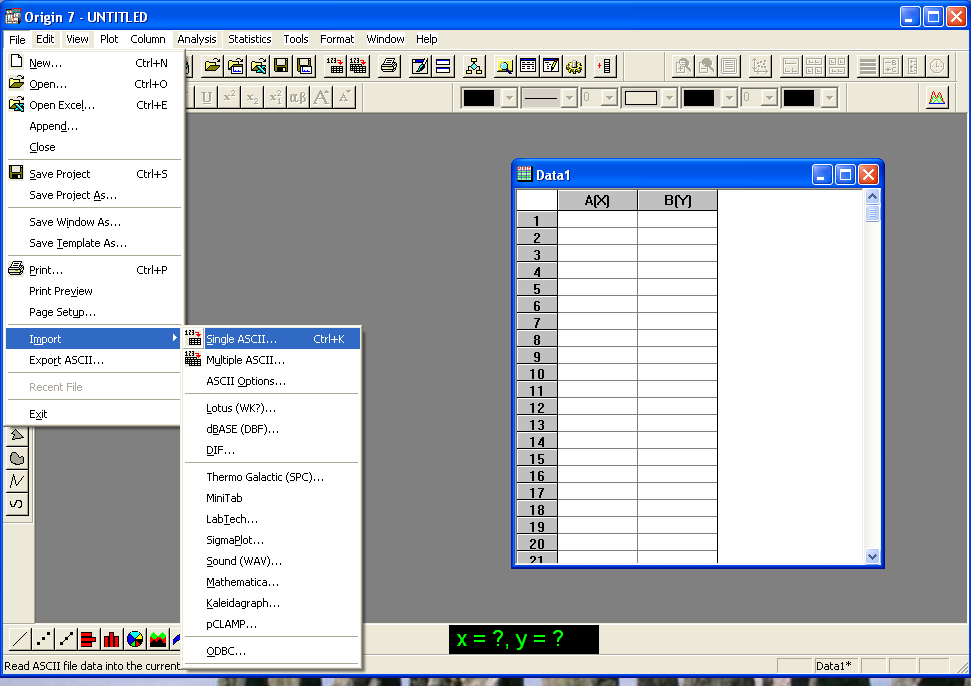This screenshot has height=686, width=971.
Task: Select column header A(X)
Action: [598, 201]
